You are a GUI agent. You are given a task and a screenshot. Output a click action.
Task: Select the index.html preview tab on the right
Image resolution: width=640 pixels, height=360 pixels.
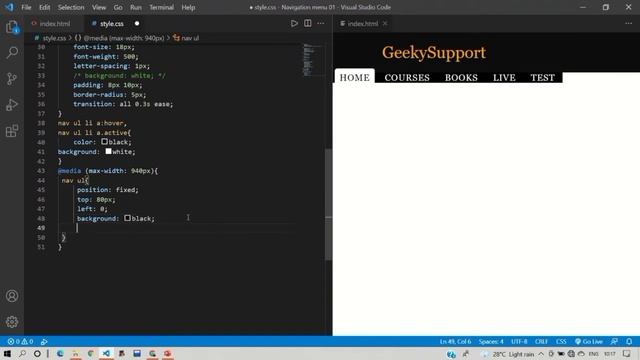click(363, 24)
